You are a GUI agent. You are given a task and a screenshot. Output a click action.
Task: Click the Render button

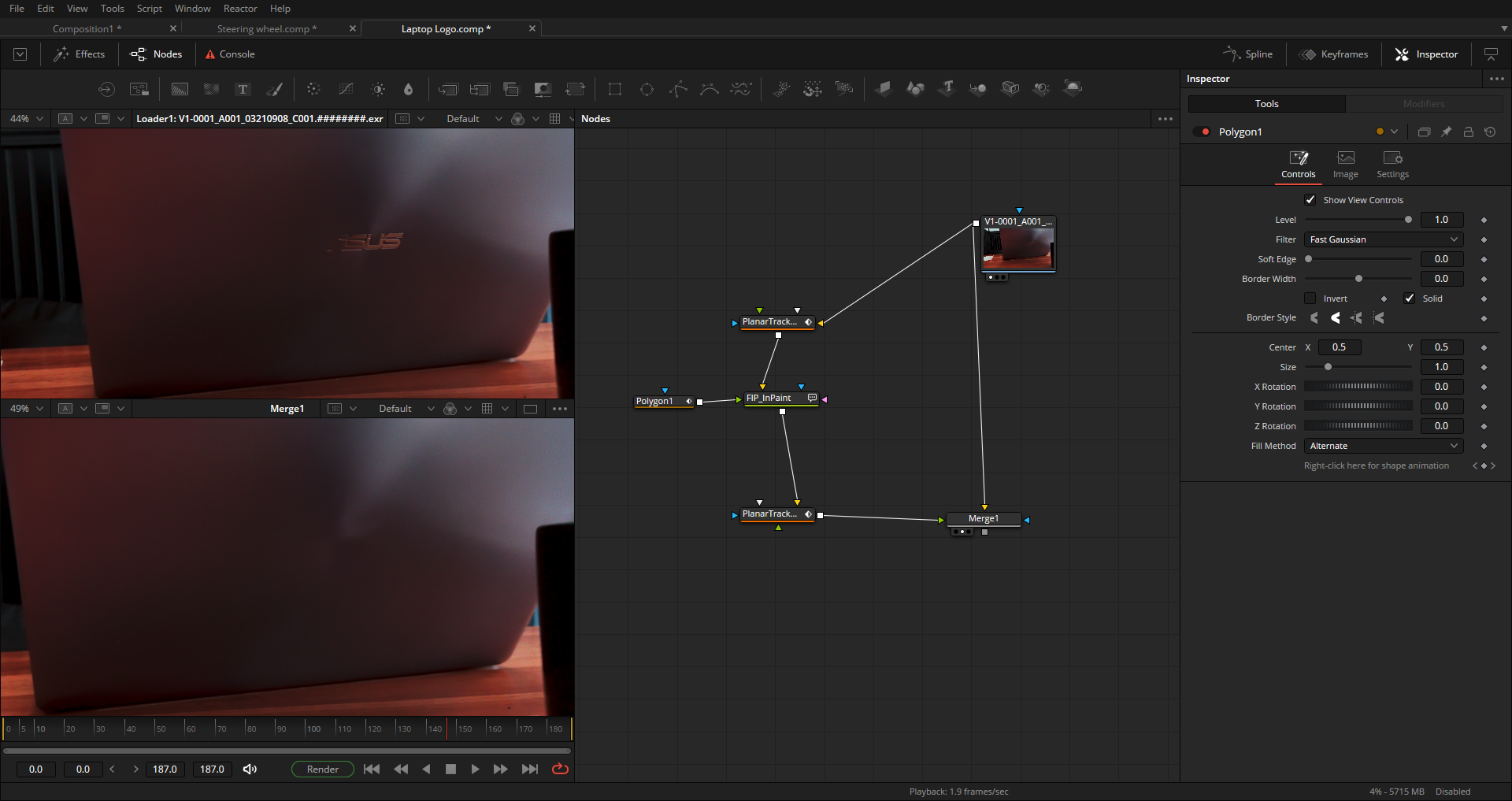(322, 769)
